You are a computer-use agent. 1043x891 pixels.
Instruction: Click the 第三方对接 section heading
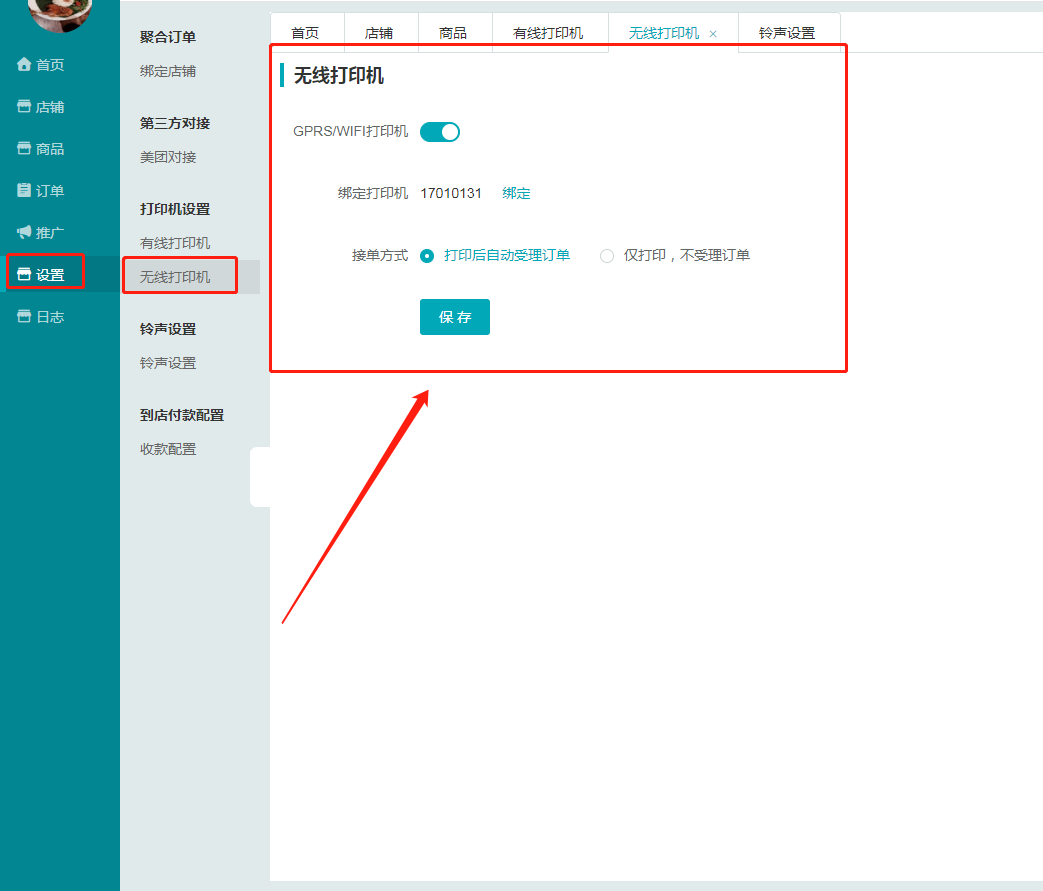point(175,123)
